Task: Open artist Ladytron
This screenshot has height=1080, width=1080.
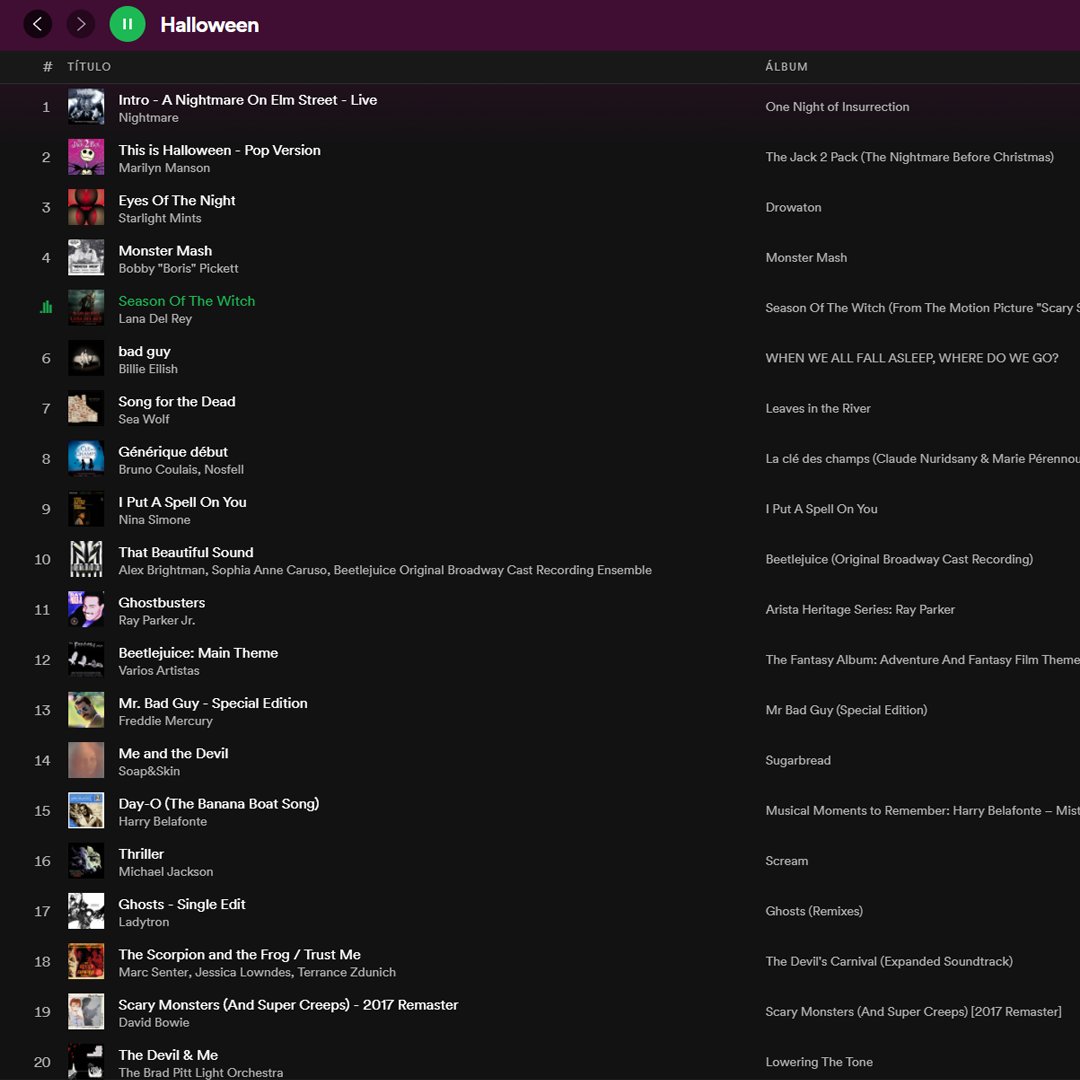Action: (144, 922)
